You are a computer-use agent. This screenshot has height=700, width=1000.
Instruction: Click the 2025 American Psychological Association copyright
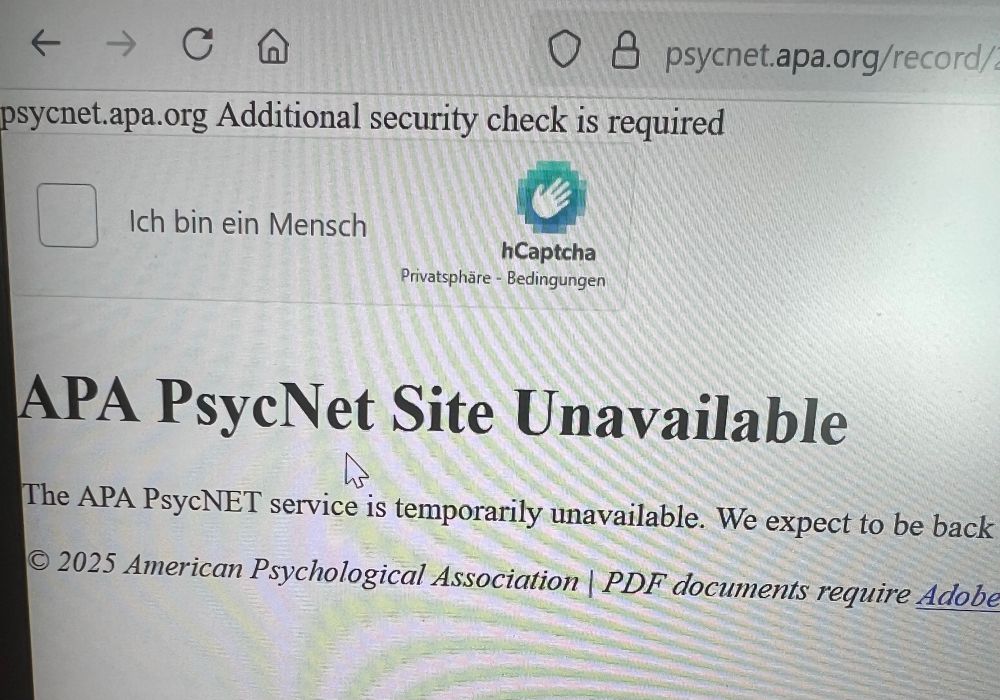303,569
